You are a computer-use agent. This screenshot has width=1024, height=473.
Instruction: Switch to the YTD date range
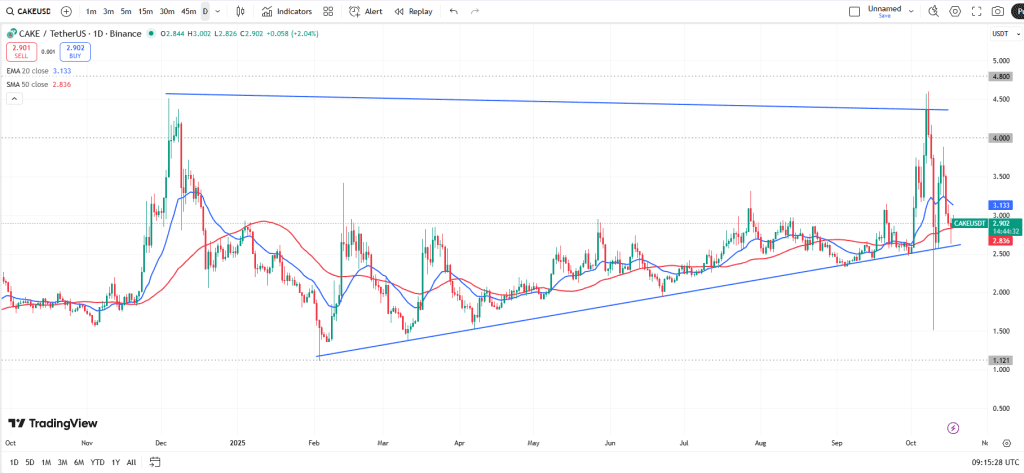click(x=97, y=462)
